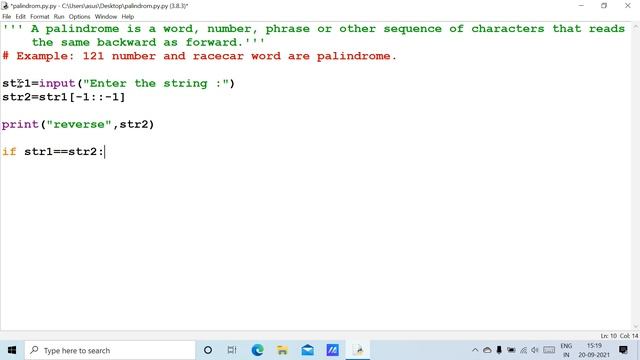Click the IDLE icon in title bar
Viewport: 640px width, 360px height.
5,6
